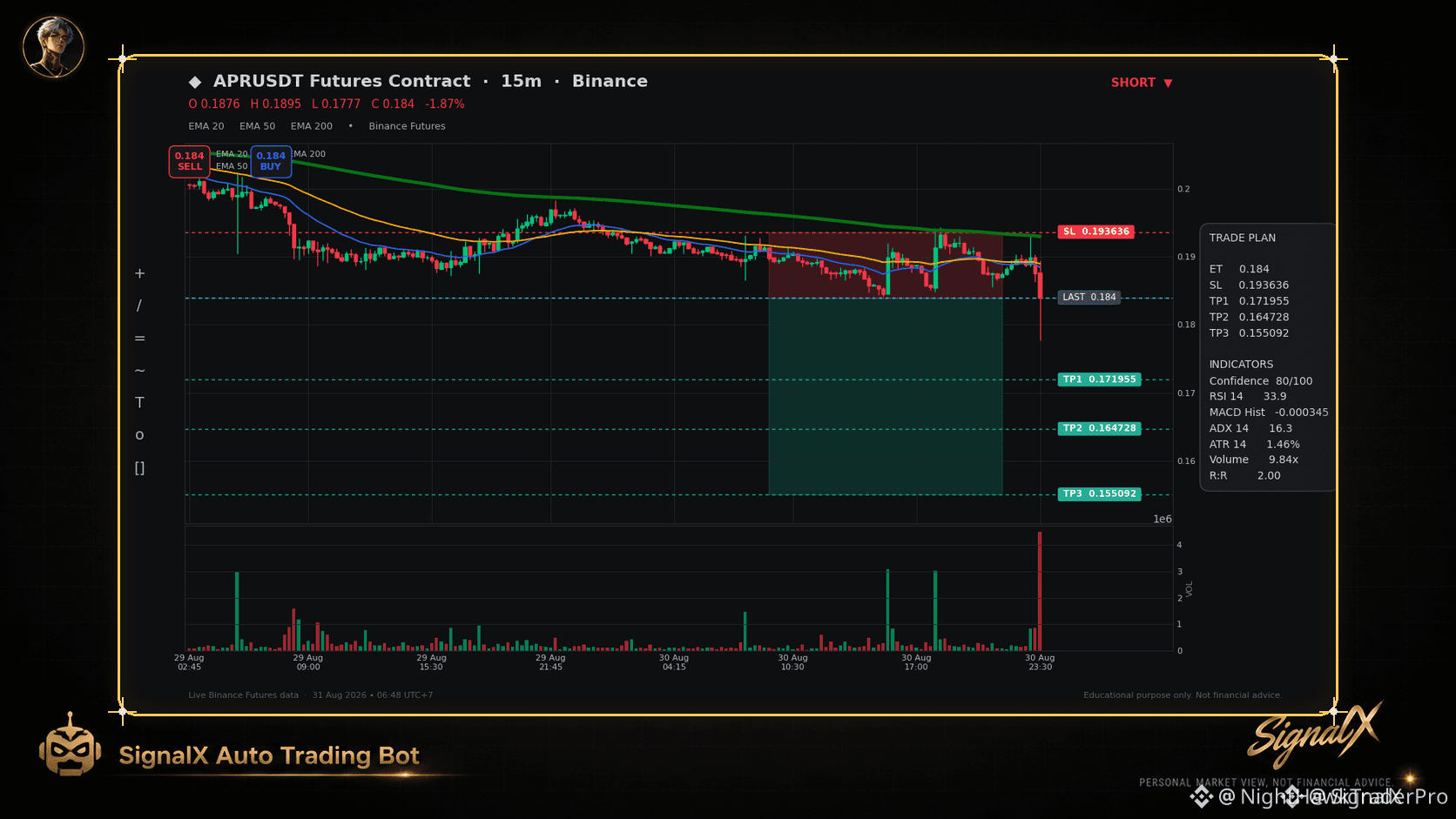Click the SL 0.193636 price tag
This screenshot has height=819, width=1456.
pyautogui.click(x=1095, y=232)
